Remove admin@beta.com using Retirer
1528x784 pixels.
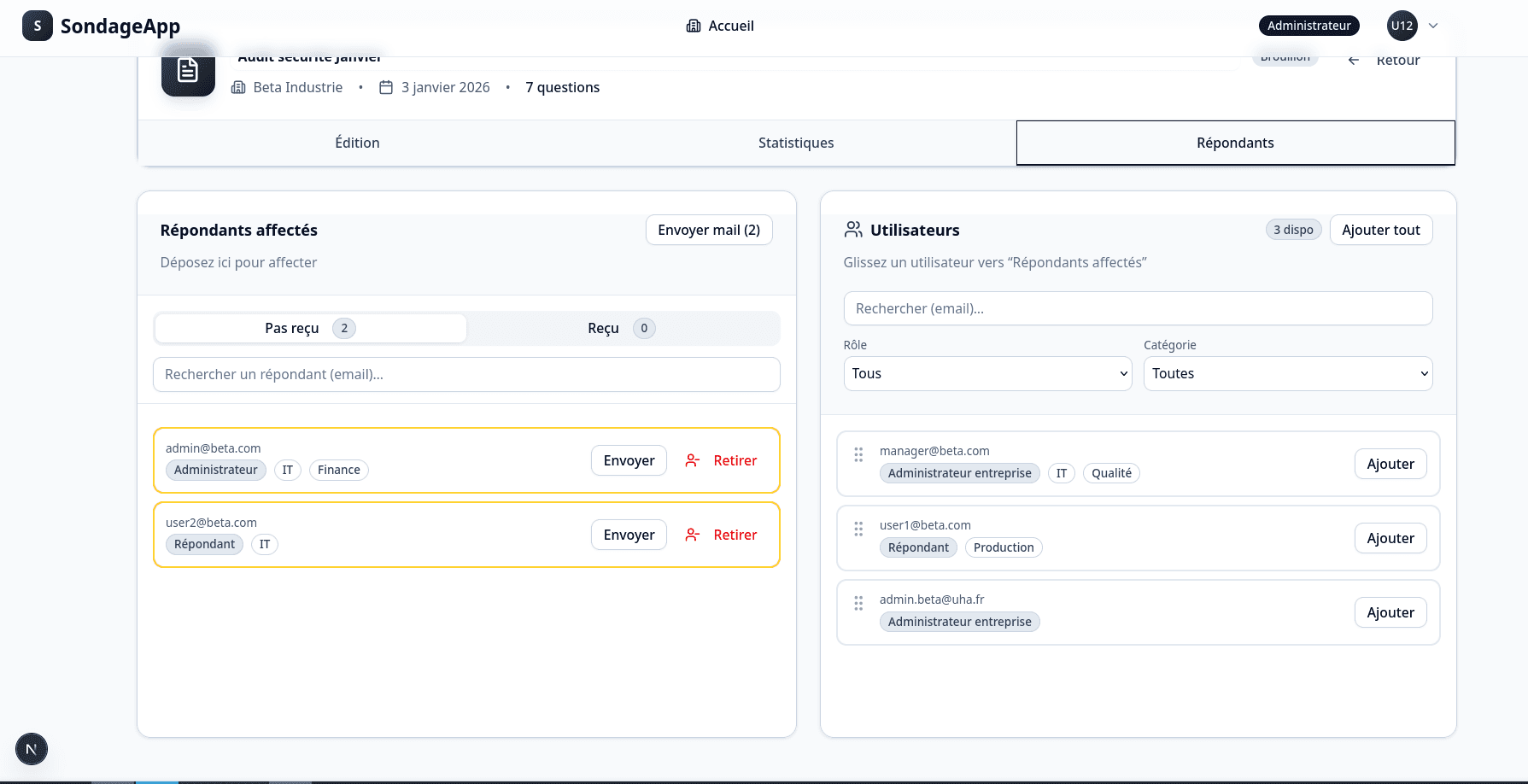pyautogui.click(x=721, y=460)
